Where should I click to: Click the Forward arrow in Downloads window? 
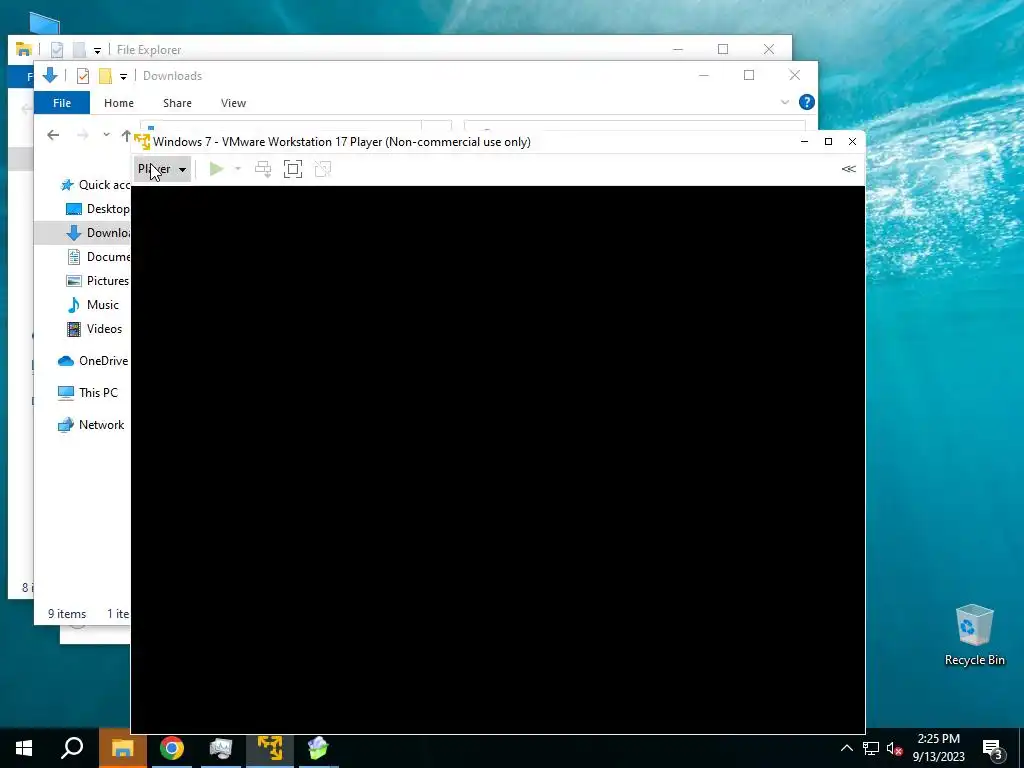(82, 135)
